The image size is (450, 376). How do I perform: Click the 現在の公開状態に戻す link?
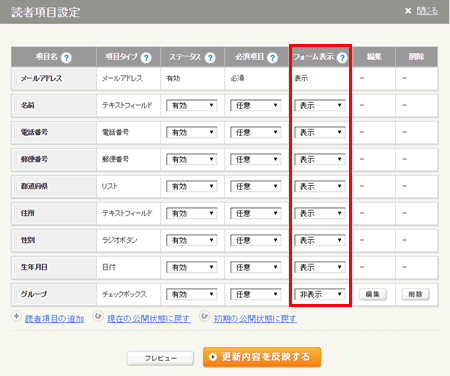[x=149, y=319]
